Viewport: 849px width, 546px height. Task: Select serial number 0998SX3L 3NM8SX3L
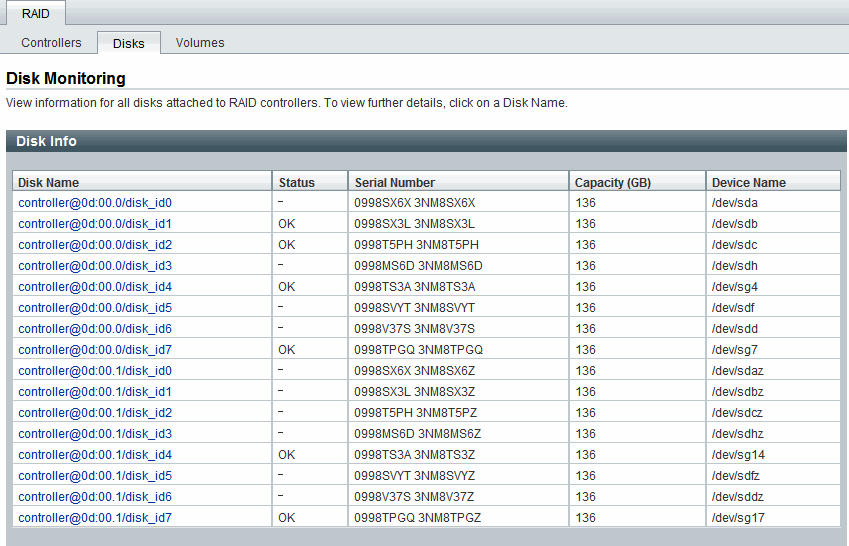point(415,224)
